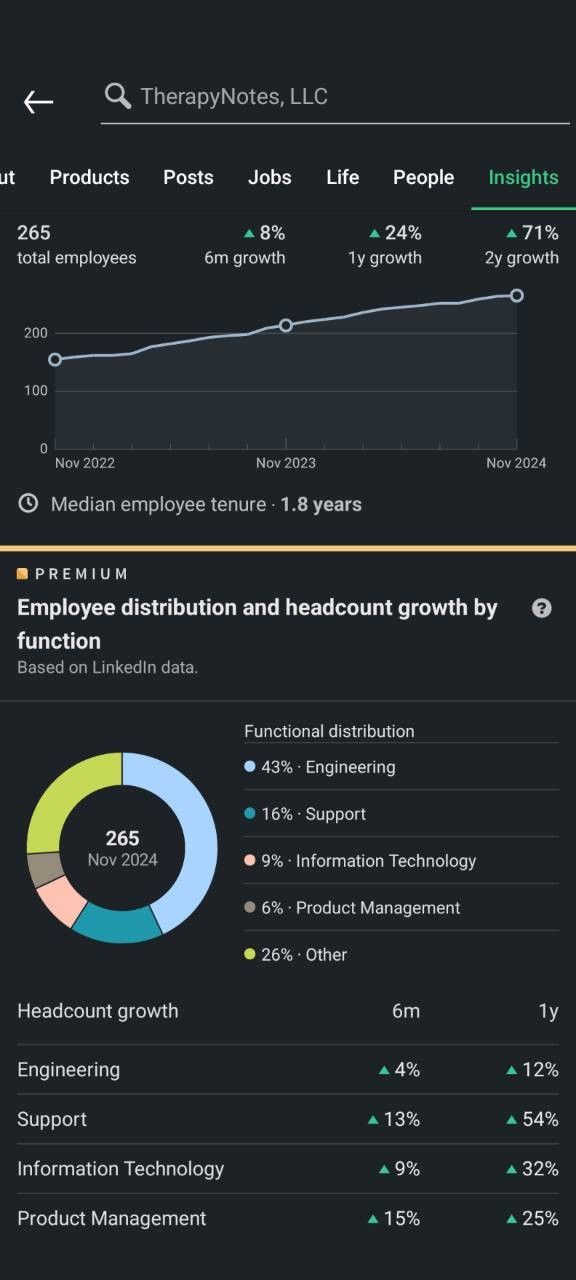Switch to the Products tab
The width and height of the screenshot is (576, 1280).
89,177
